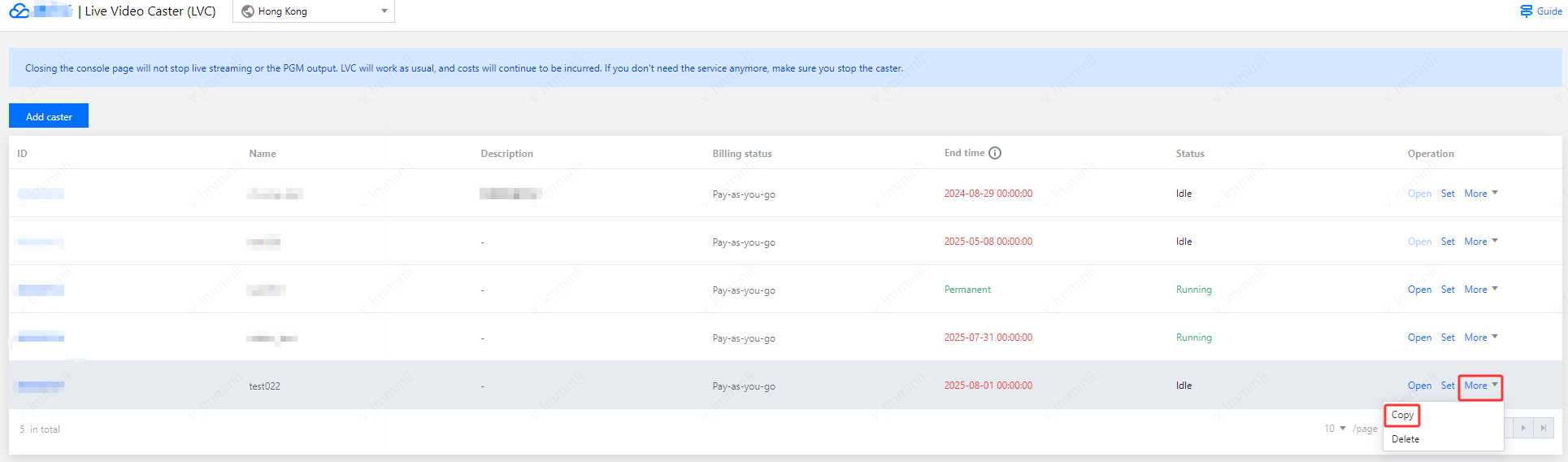
Task: Click the Add caster button
Action: 49,116
